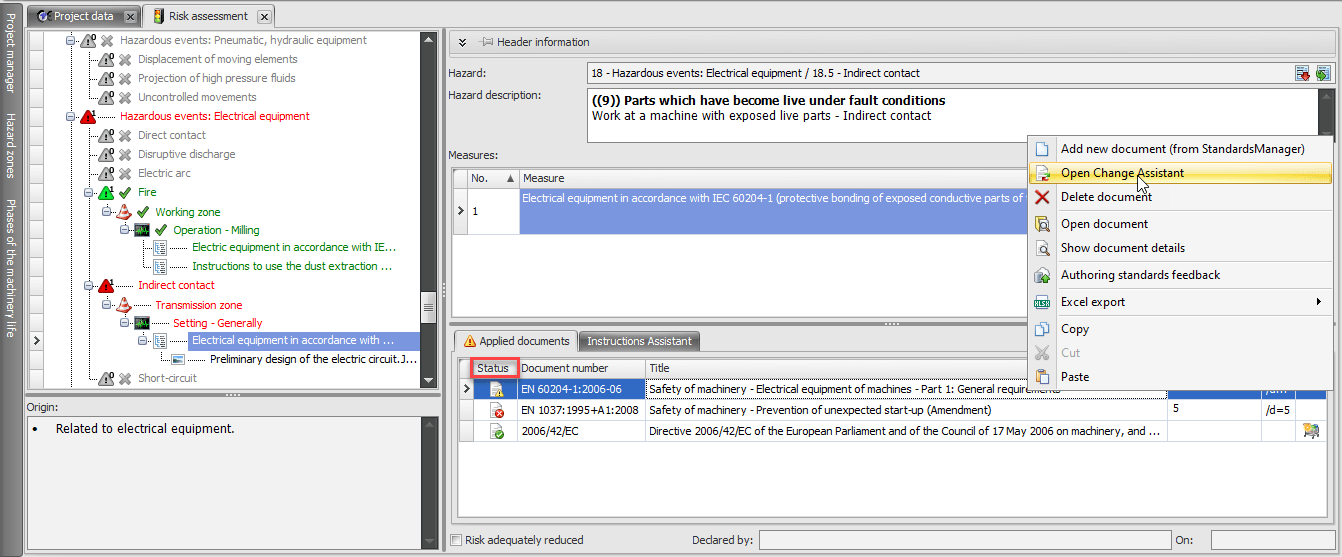
Task: Click the Declared by input field
Action: 961,540
